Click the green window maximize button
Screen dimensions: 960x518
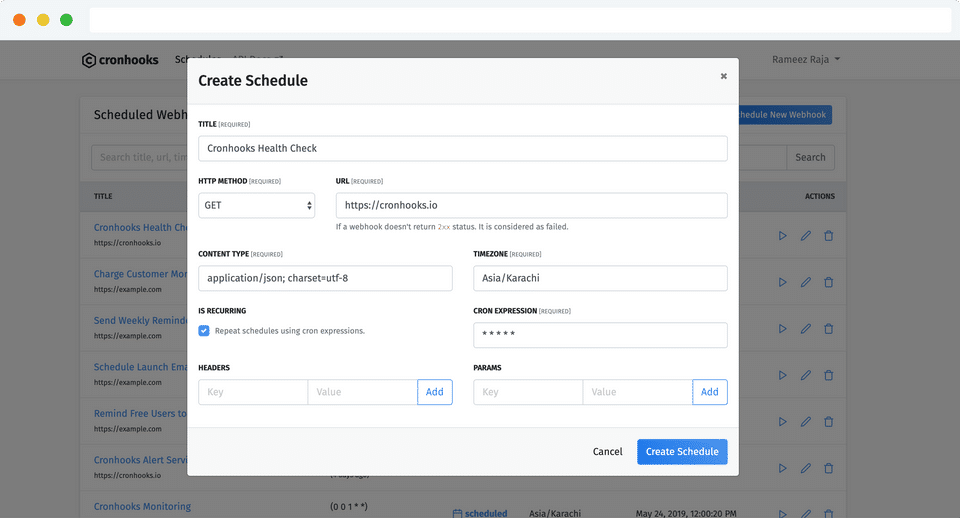(x=66, y=20)
